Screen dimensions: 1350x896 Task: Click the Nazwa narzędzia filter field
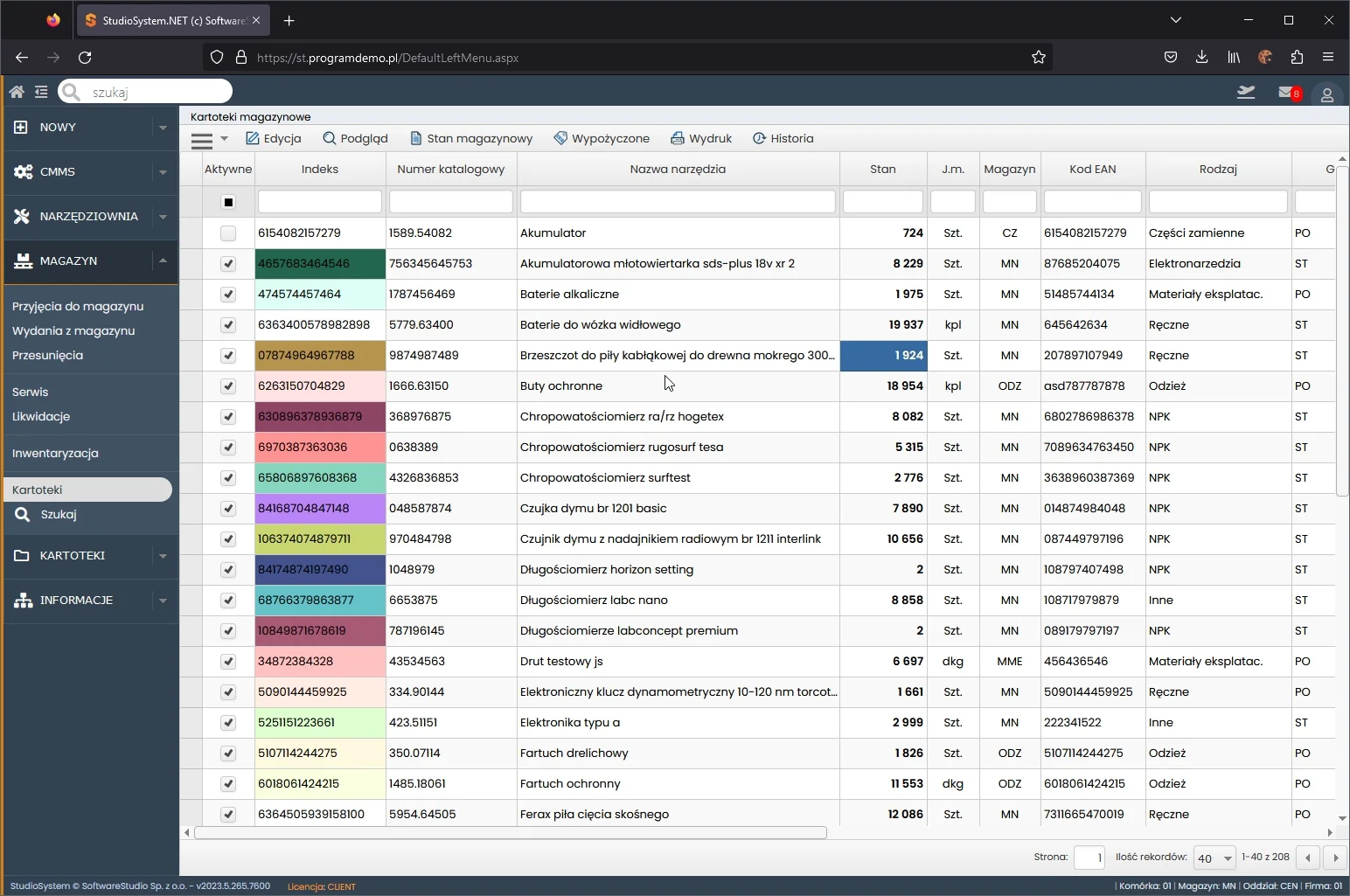coord(678,202)
